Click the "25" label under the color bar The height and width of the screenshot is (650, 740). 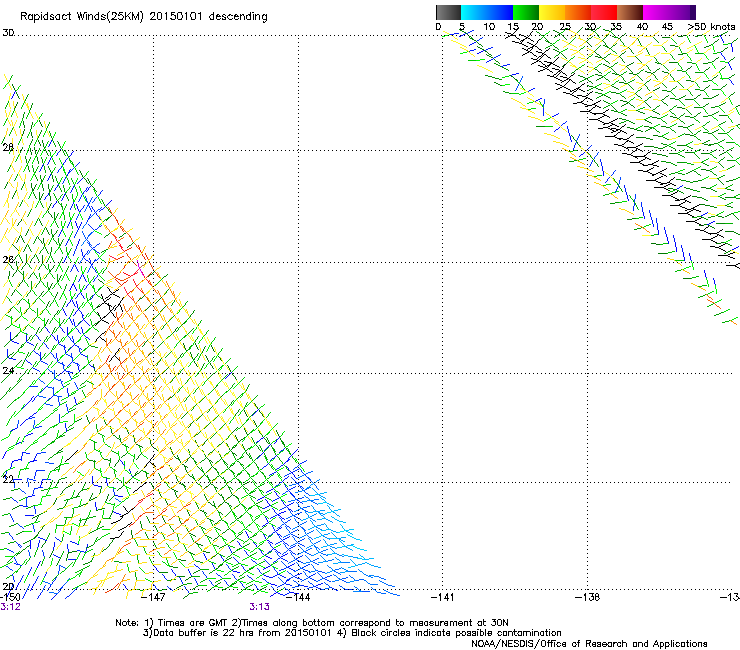(x=565, y=27)
